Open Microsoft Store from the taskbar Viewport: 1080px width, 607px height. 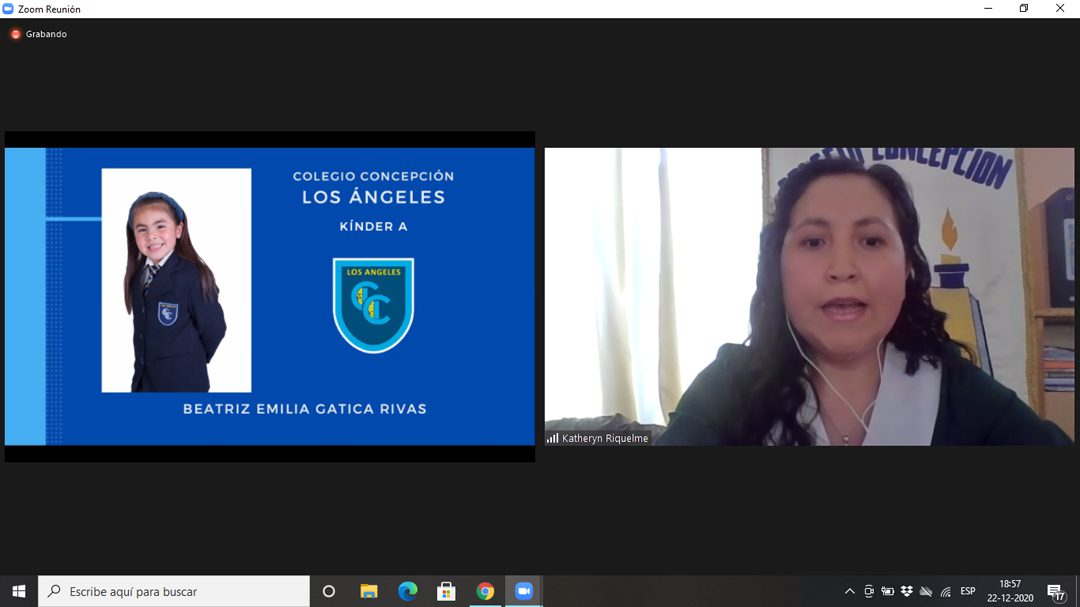coord(447,591)
